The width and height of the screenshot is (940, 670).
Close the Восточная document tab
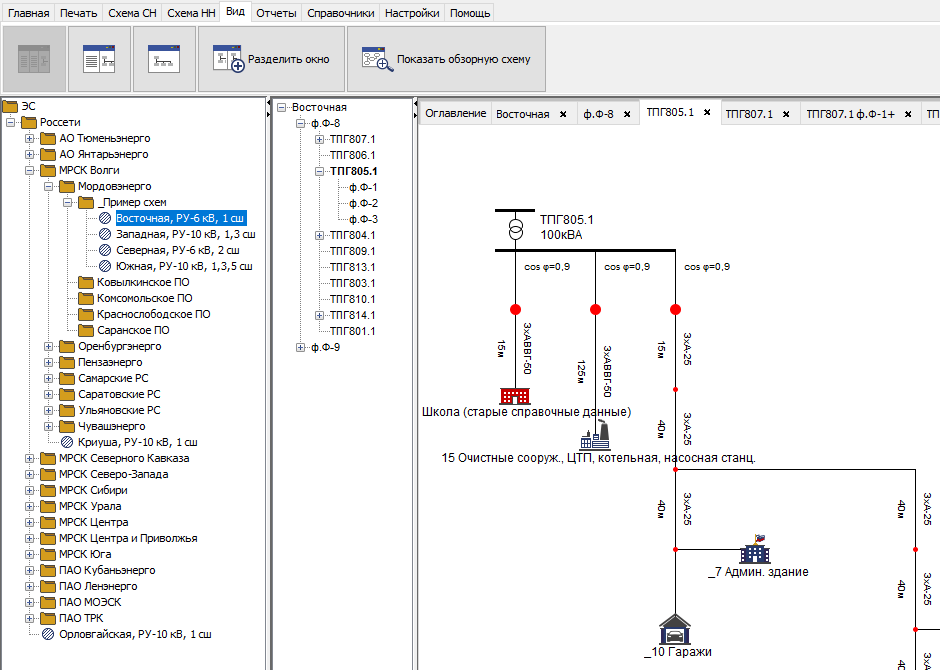563,114
